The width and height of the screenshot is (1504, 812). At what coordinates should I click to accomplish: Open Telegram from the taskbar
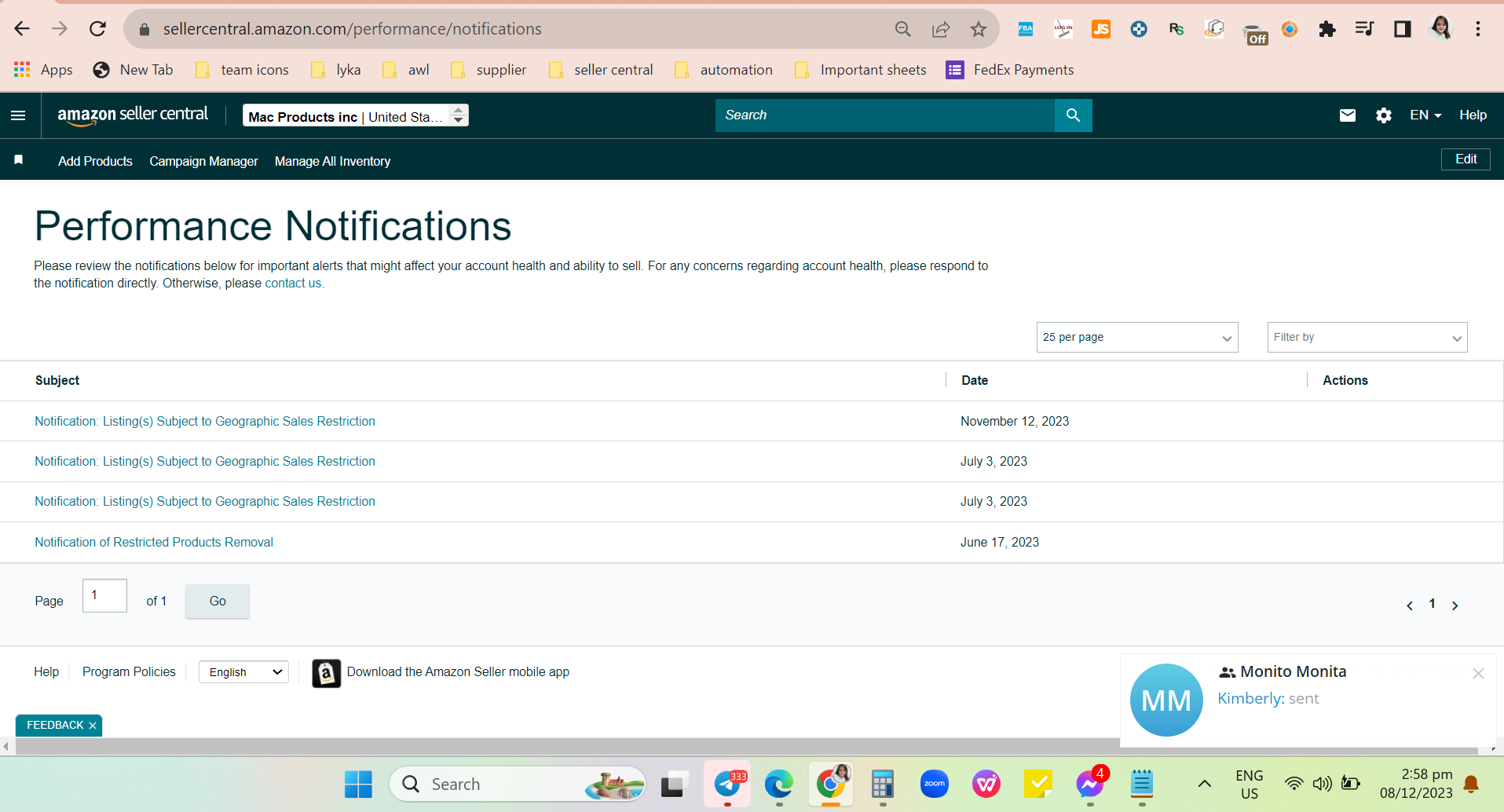728,784
